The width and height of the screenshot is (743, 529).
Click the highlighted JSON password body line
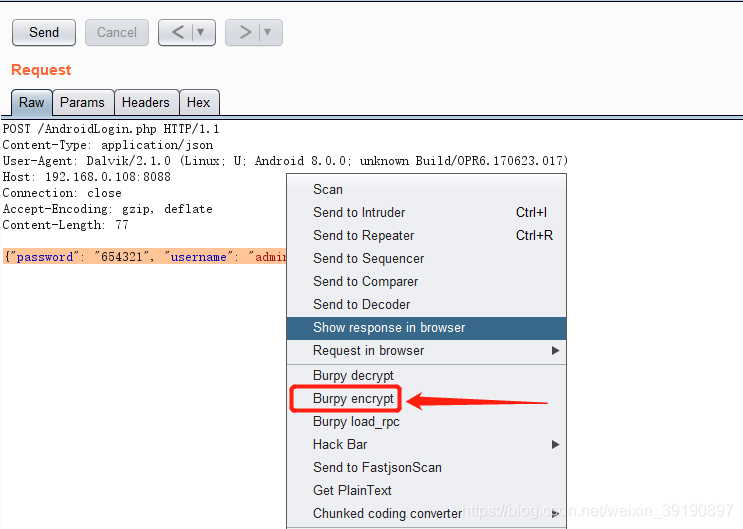[x=145, y=257]
